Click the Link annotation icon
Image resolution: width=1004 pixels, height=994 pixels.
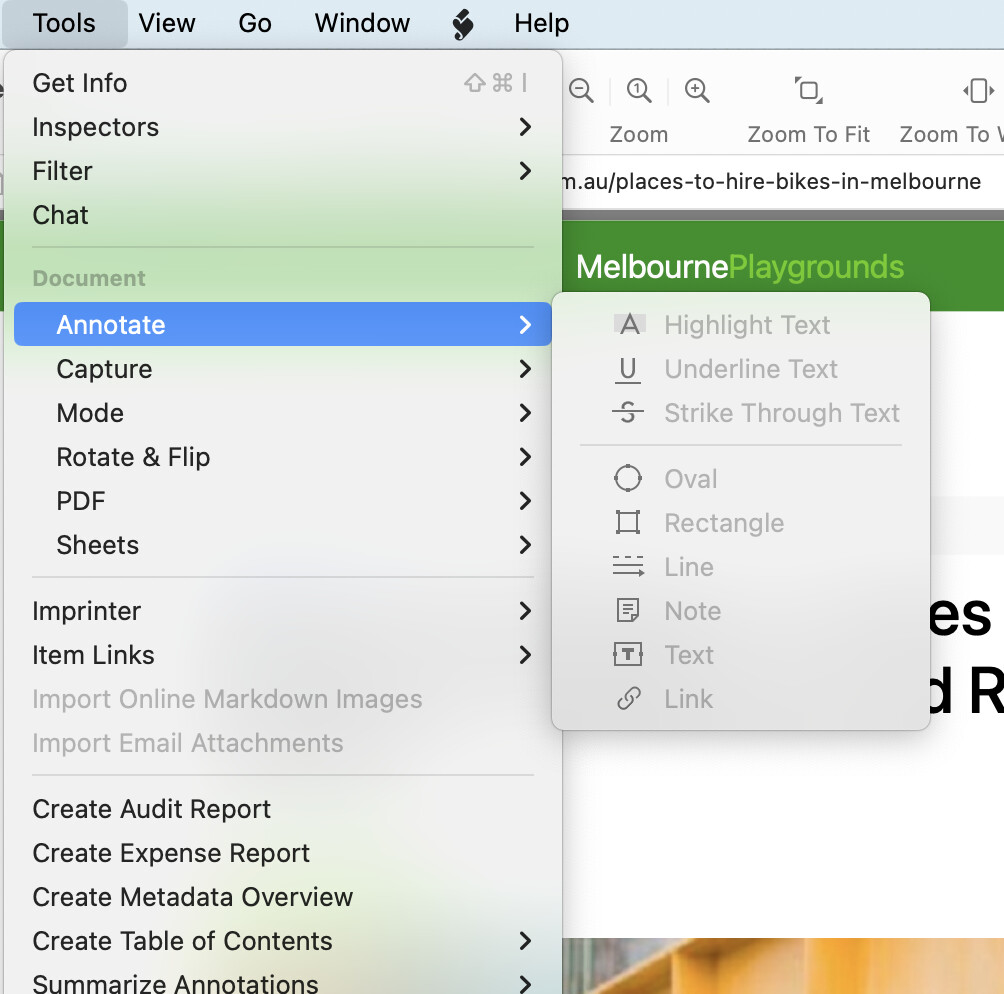tap(628, 699)
